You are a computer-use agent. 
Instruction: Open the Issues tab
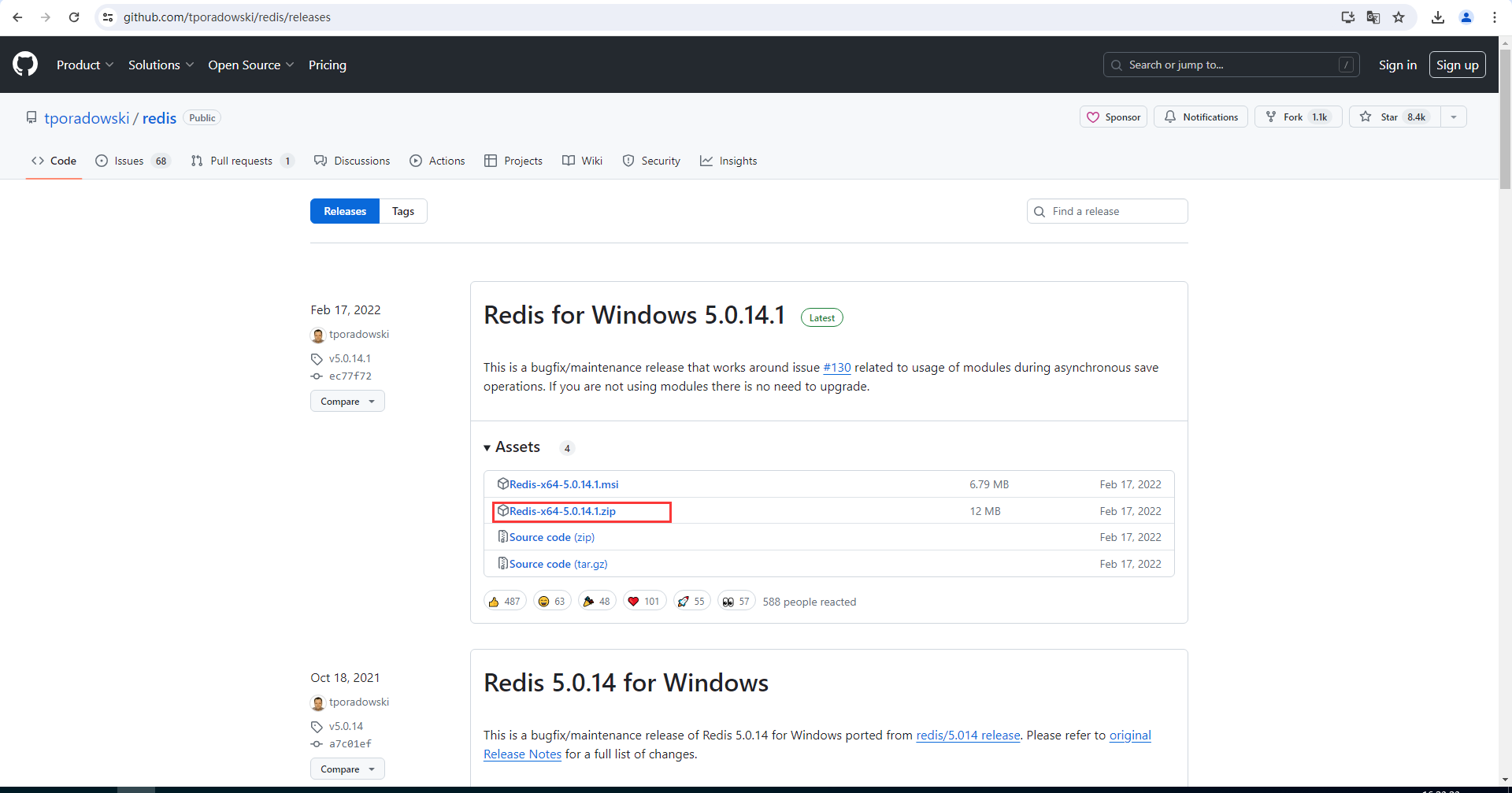click(x=132, y=161)
